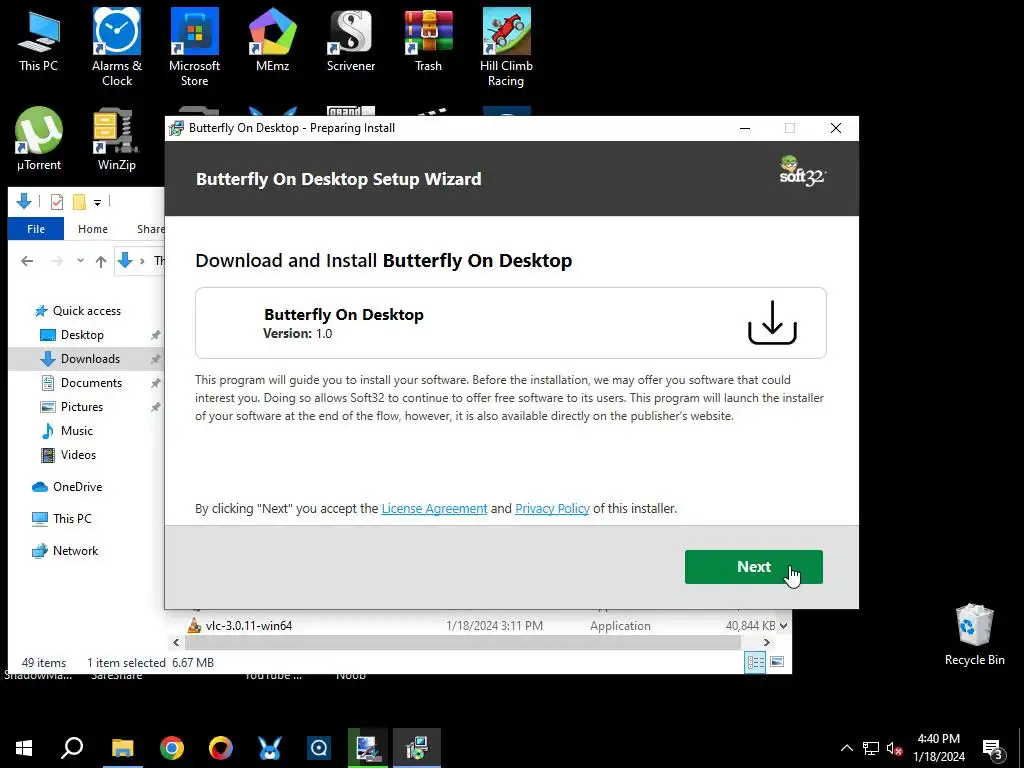Select the MEmz desktop icon
The height and width of the screenshot is (768, 1024).
[x=272, y=39]
